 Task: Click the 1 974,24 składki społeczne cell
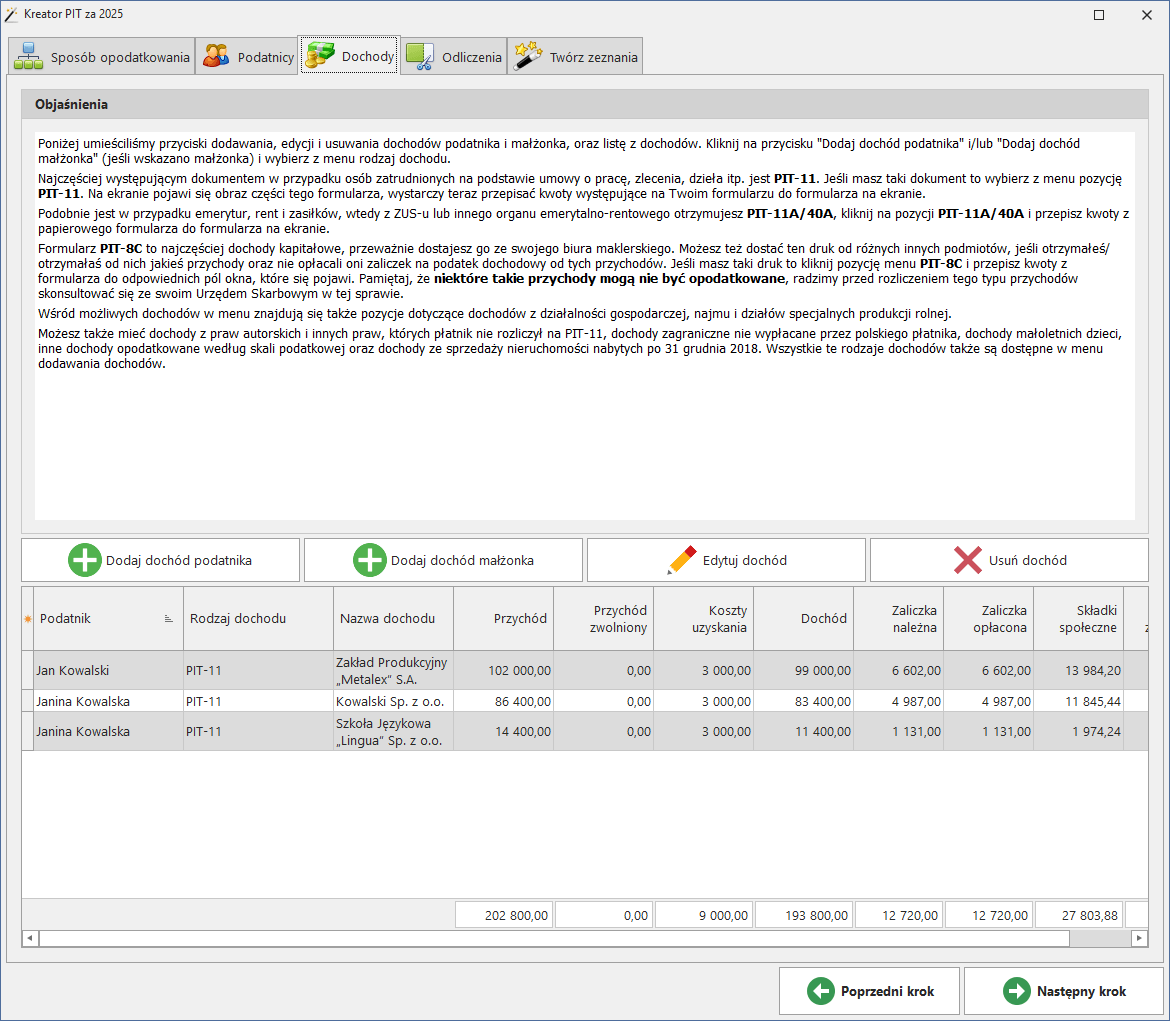click(1078, 731)
